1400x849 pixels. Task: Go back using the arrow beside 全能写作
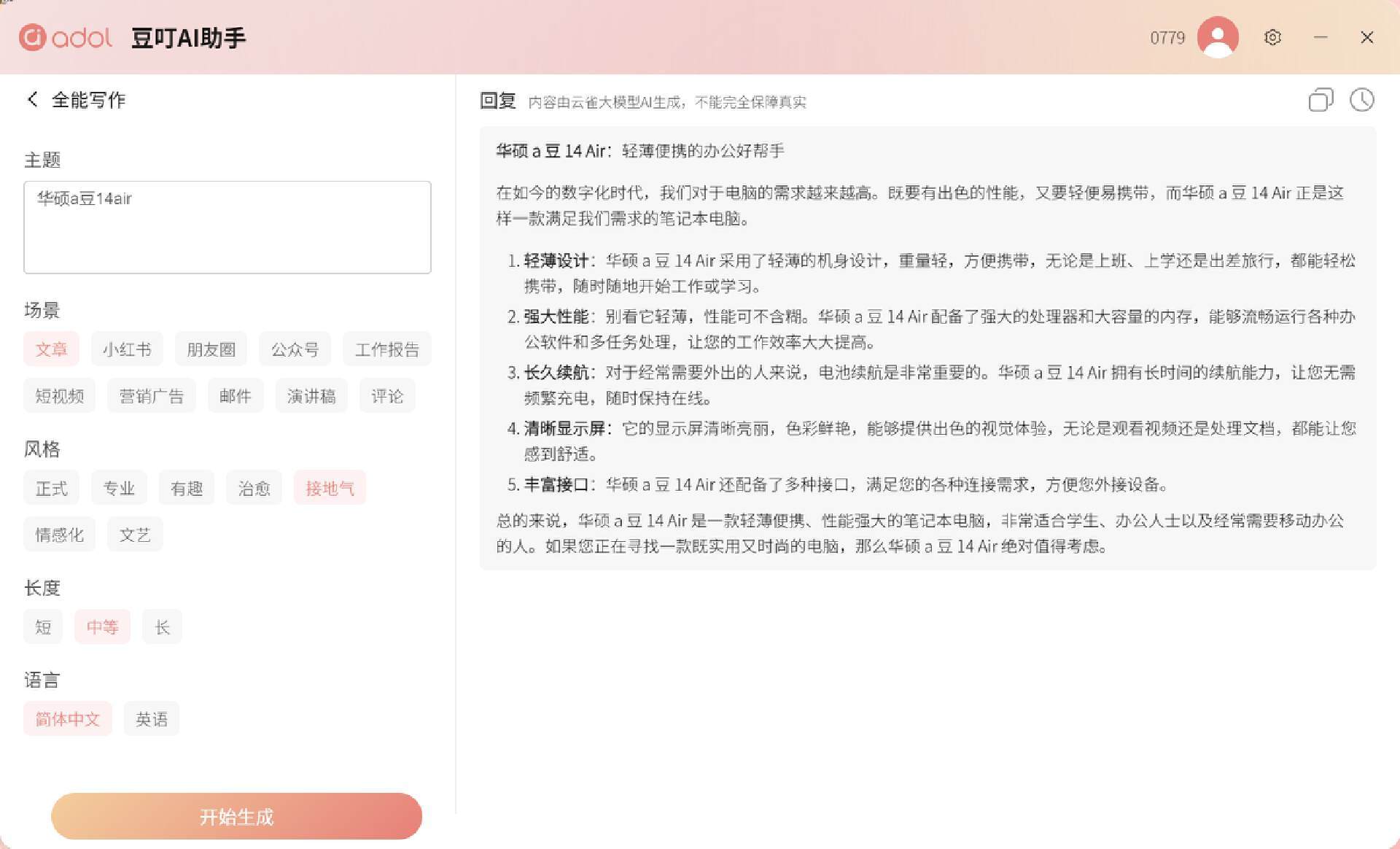coord(32,99)
